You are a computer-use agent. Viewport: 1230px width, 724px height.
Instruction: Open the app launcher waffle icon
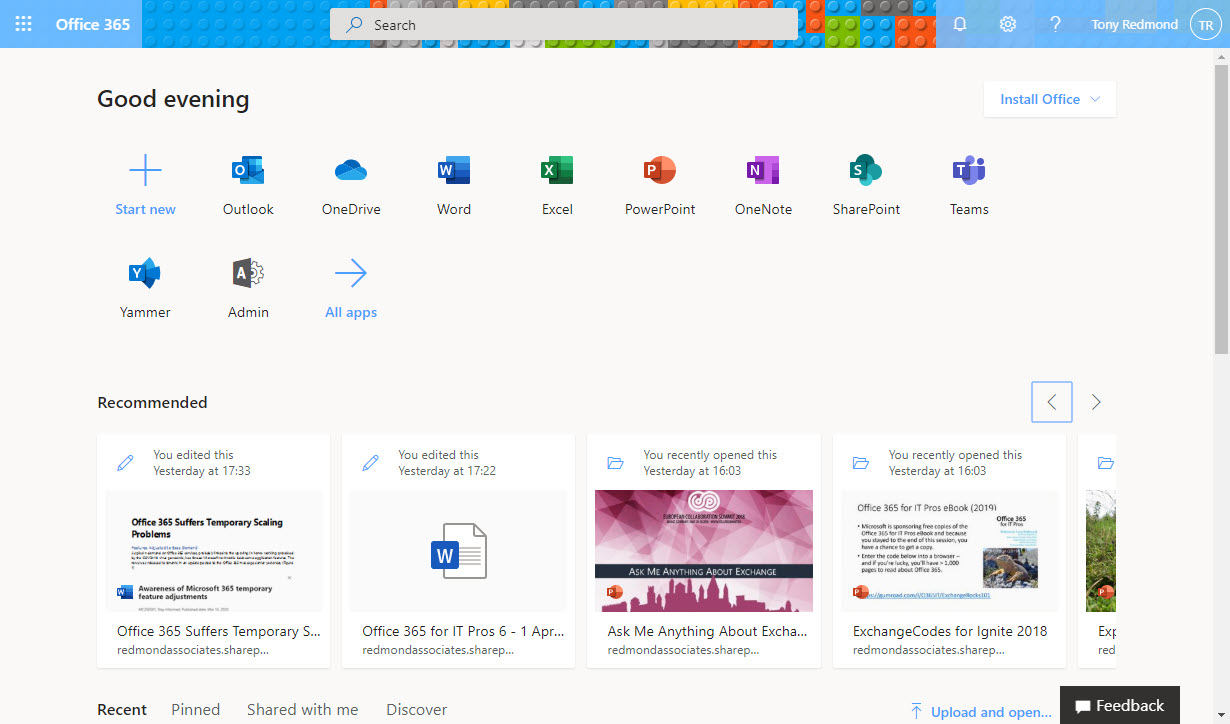tap(23, 24)
